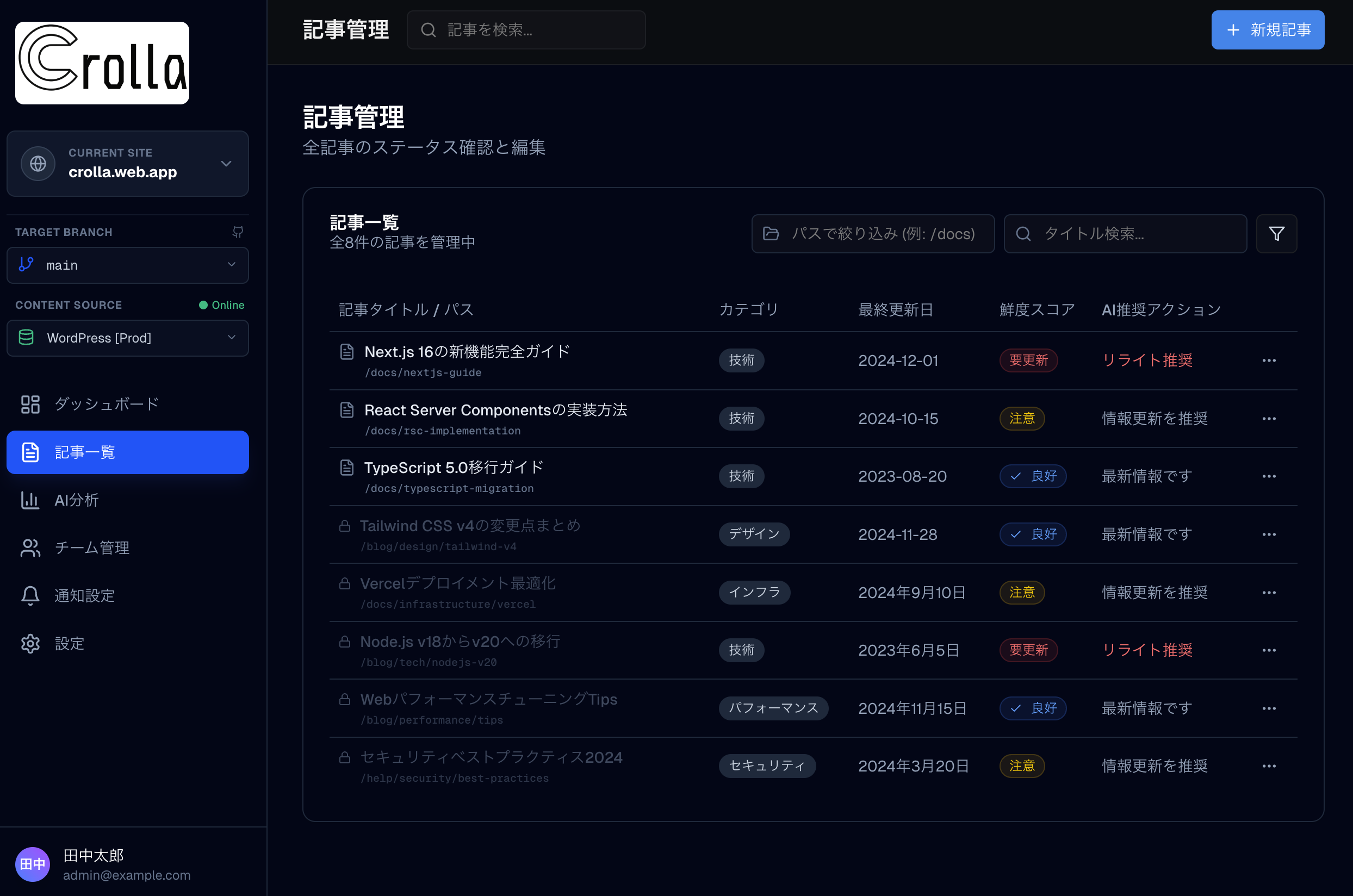
Task: Expand the current site crolla.web.app selector
Action: 127,164
